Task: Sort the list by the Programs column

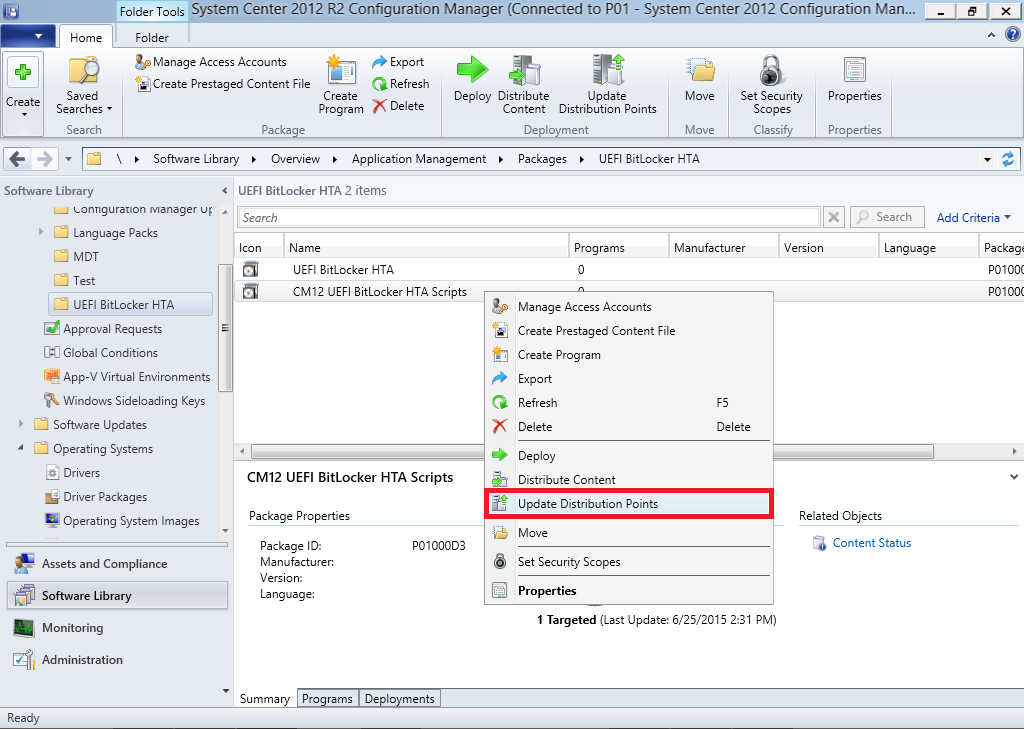Action: [619, 248]
